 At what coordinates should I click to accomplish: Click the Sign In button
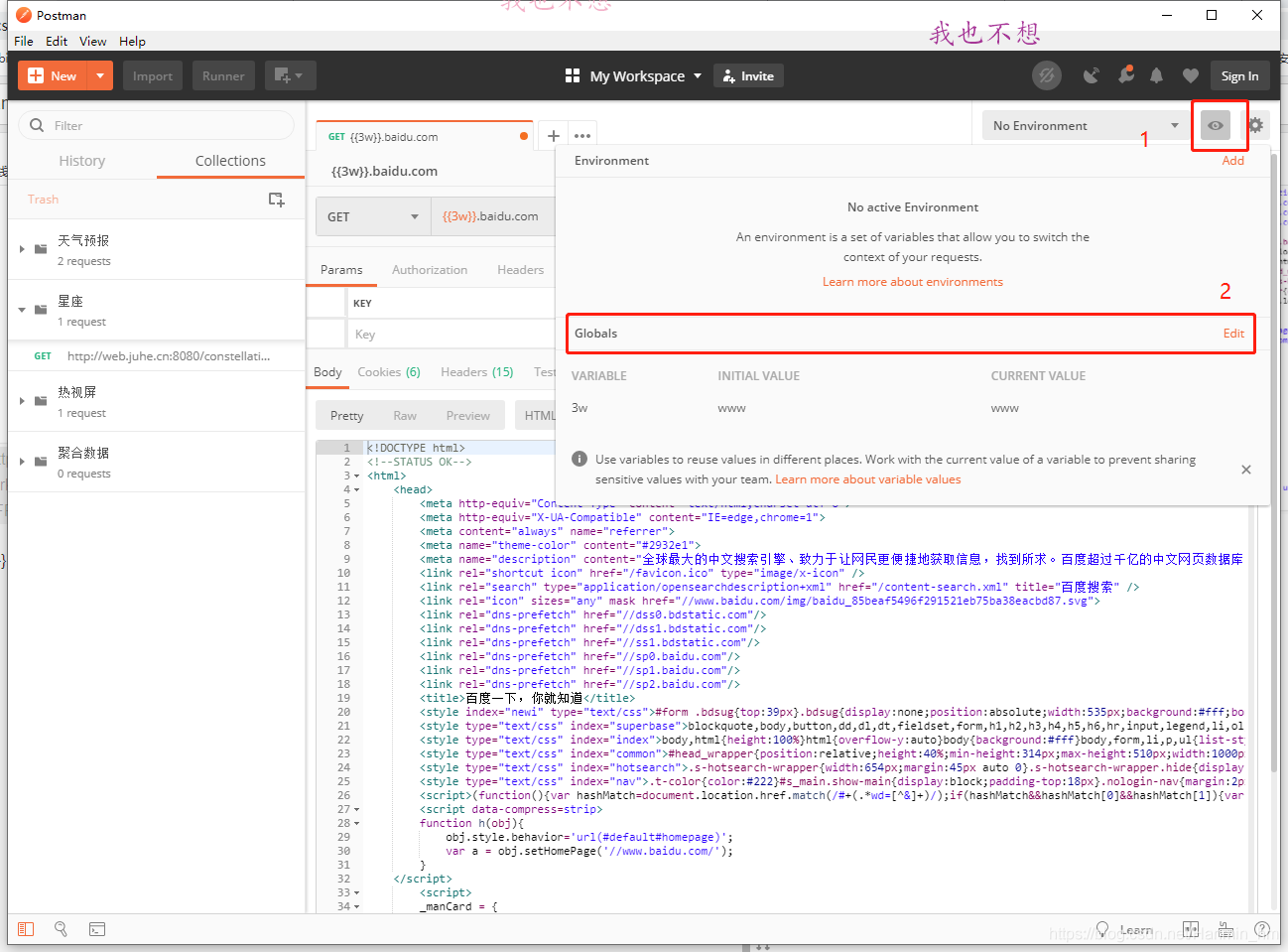[x=1239, y=75]
